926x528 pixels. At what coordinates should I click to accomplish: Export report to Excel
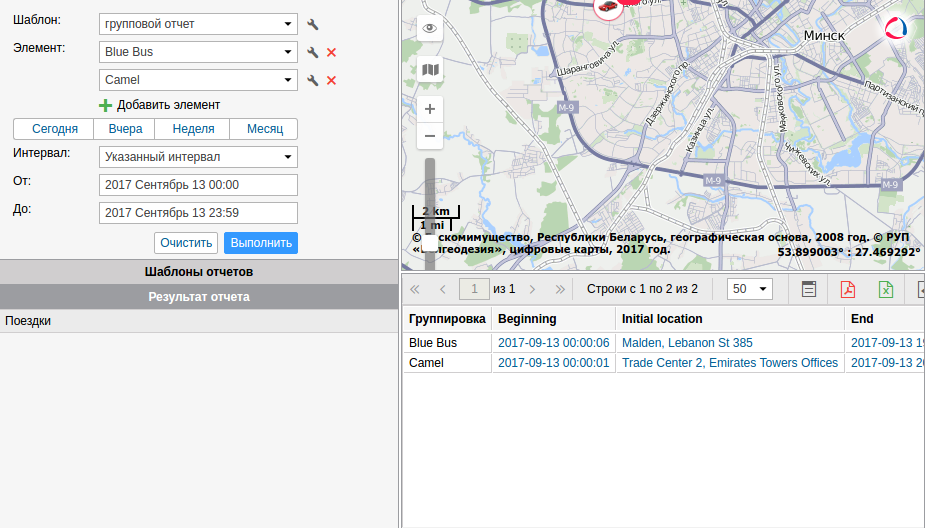[886, 289]
